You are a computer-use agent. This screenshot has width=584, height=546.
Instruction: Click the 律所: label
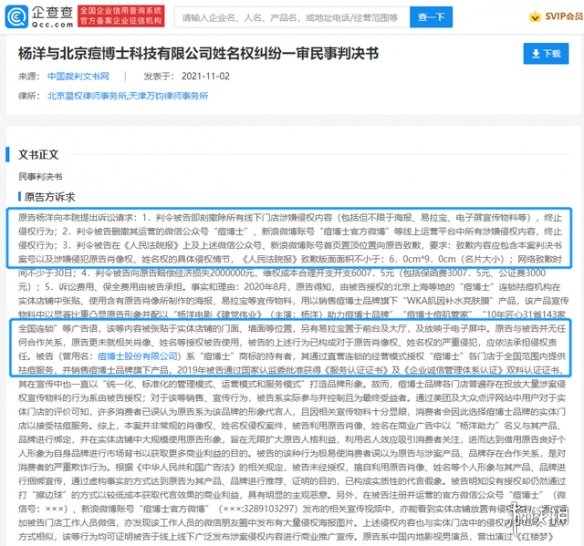tap(29, 96)
